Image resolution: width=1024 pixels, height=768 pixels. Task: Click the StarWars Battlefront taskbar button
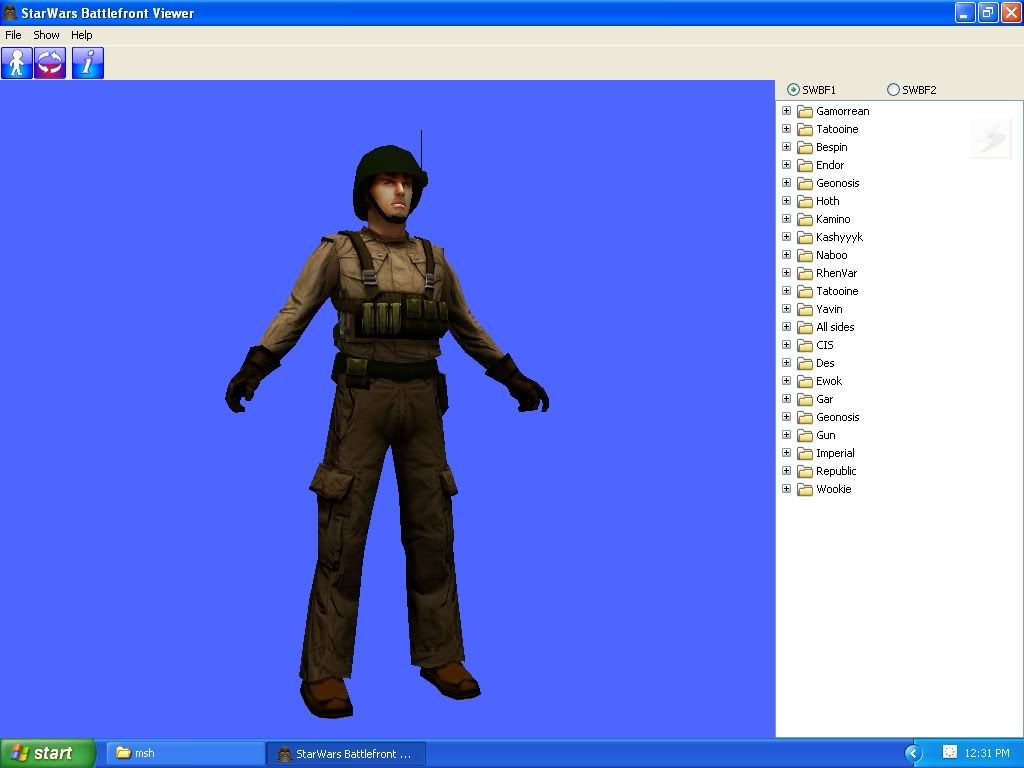pos(346,753)
